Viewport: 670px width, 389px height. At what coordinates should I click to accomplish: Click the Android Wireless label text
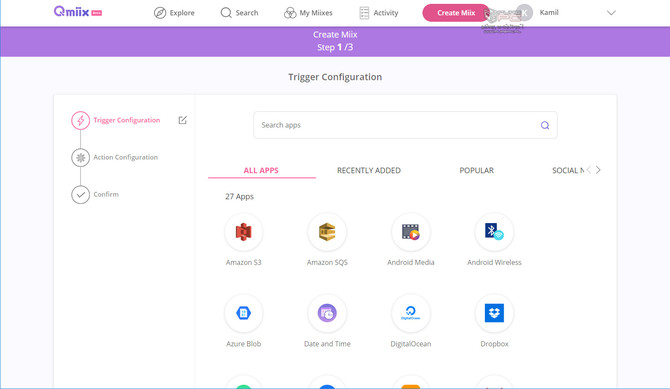494,262
